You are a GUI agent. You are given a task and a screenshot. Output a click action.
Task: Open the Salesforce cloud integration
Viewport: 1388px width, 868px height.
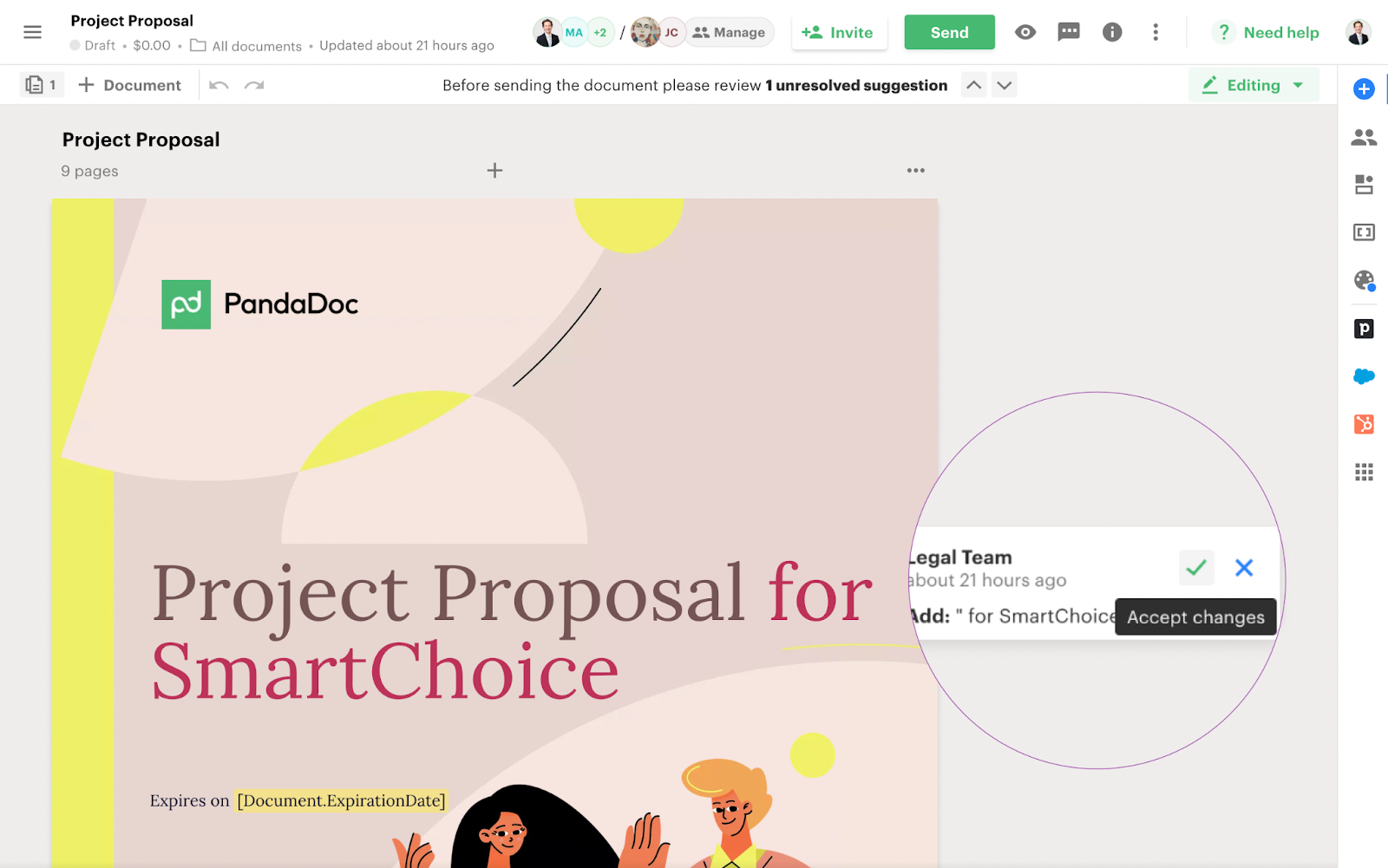click(x=1364, y=376)
